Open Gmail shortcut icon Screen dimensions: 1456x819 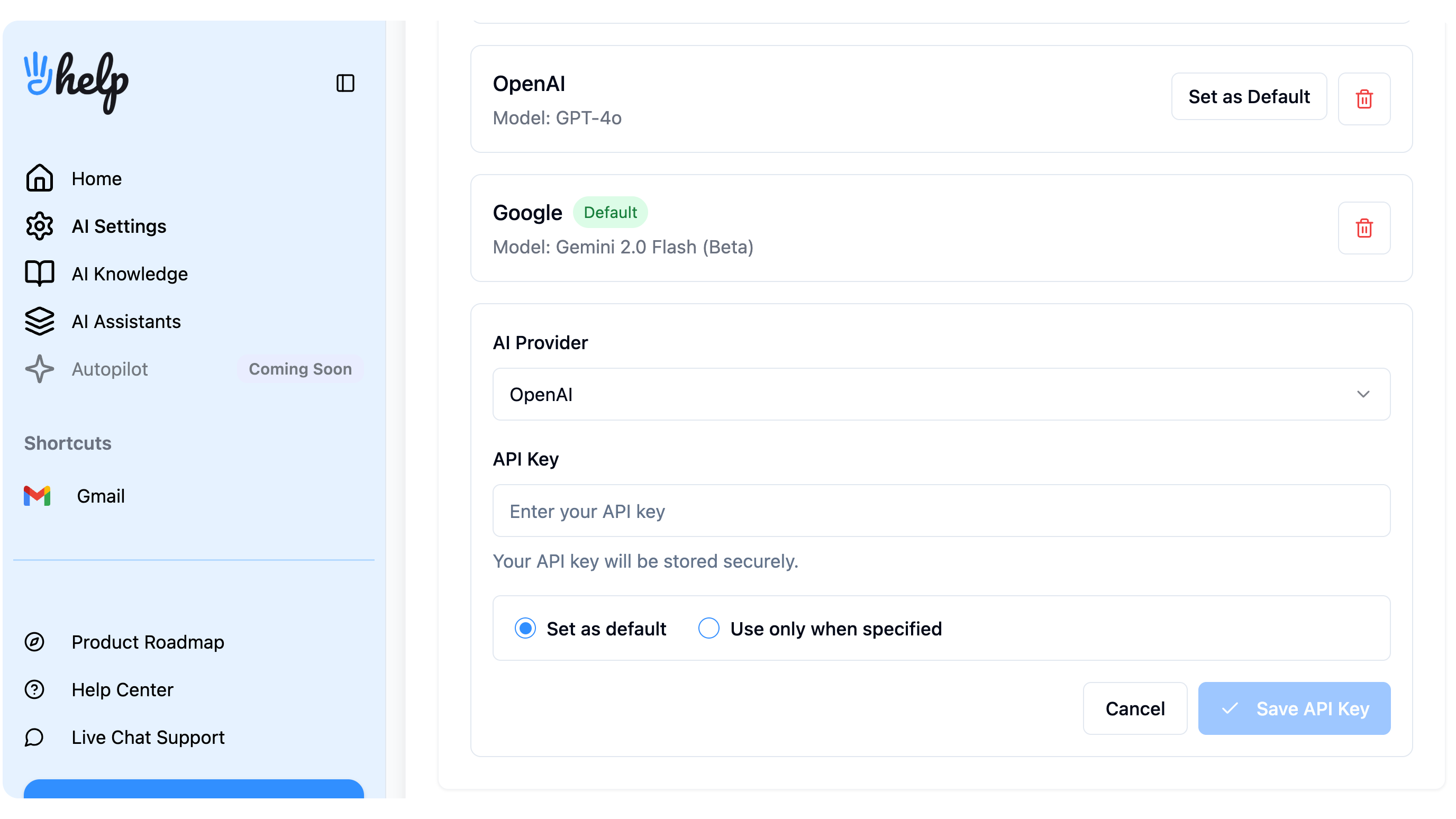pos(38,496)
